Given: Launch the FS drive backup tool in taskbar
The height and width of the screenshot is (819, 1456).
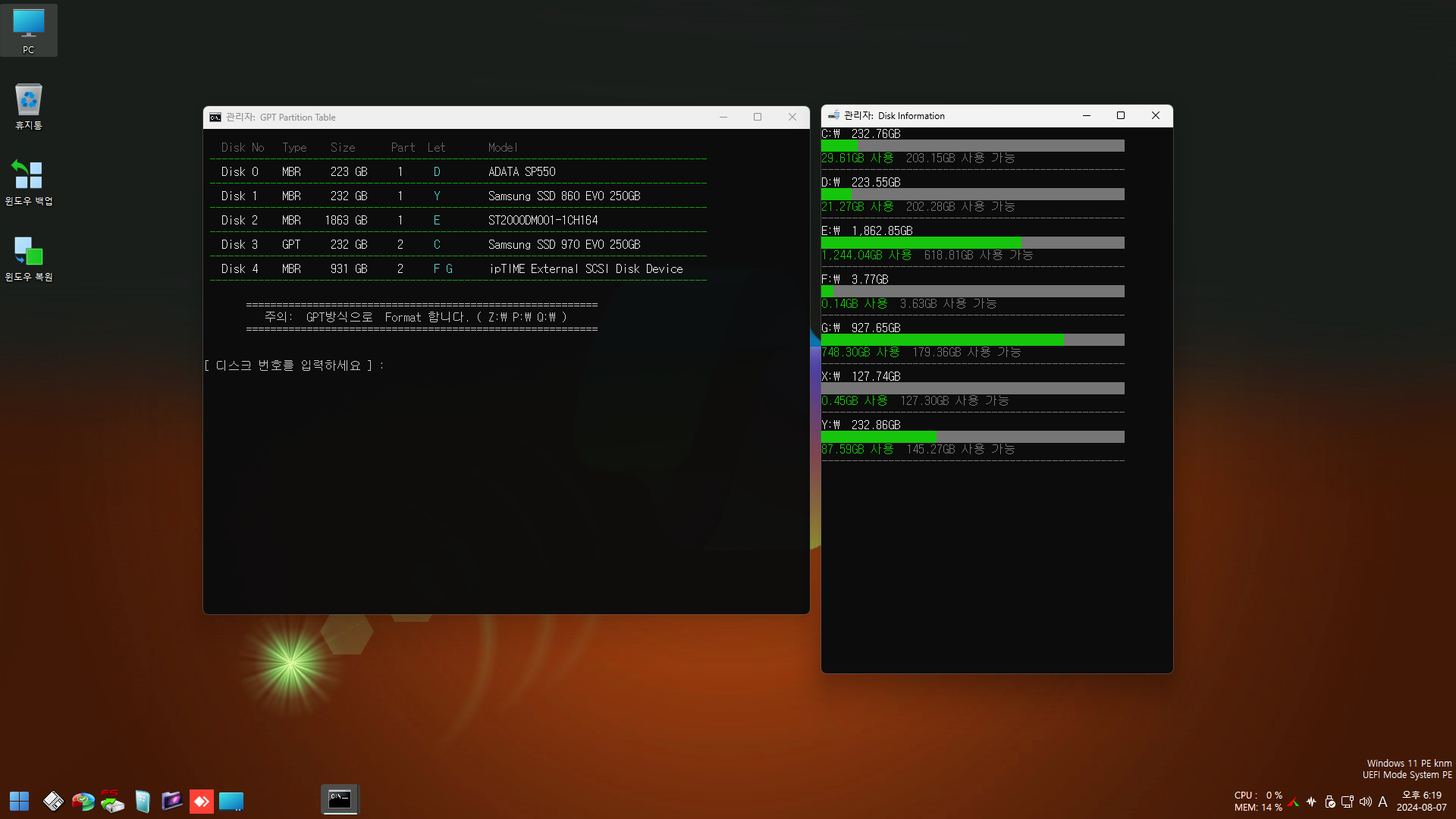Looking at the screenshot, I should (x=112, y=801).
